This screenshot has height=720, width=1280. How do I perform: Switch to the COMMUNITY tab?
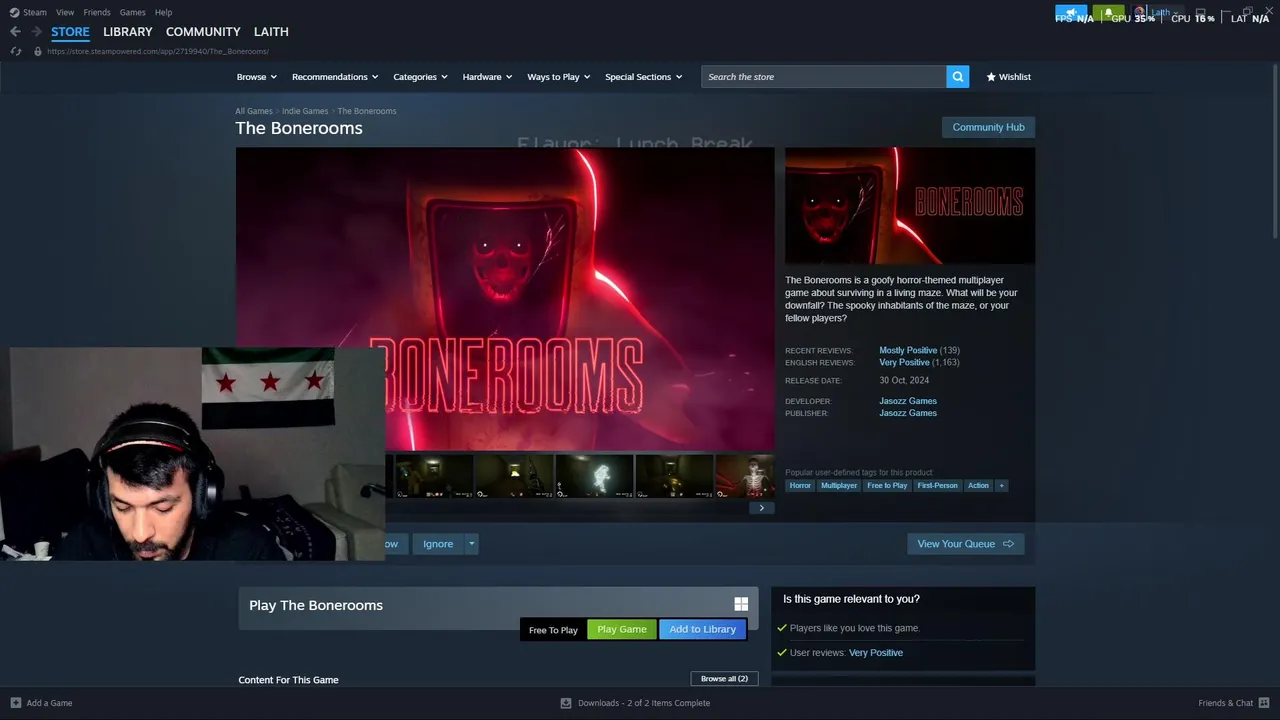[203, 32]
